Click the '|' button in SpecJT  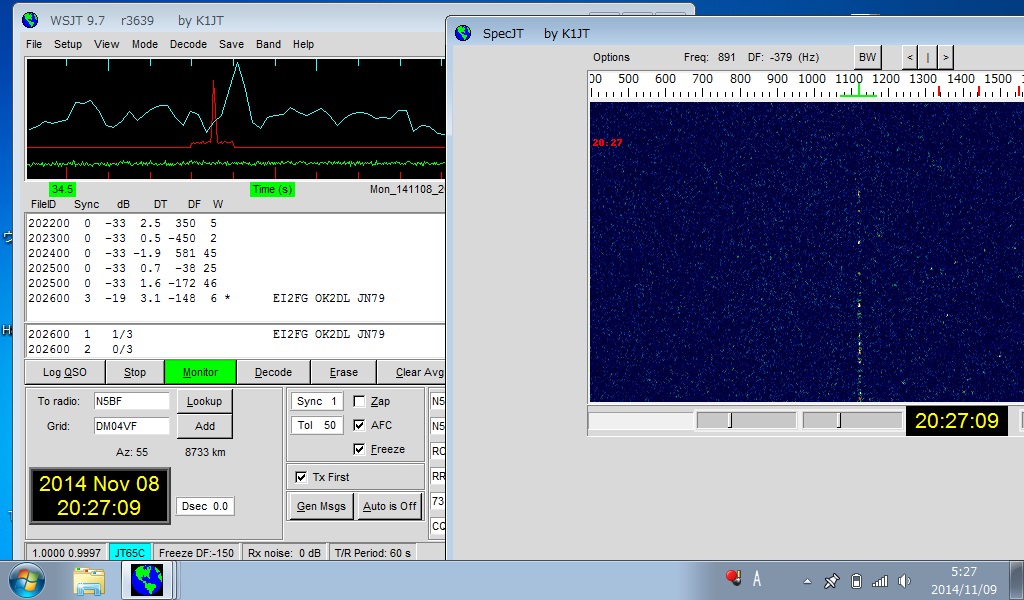point(927,57)
